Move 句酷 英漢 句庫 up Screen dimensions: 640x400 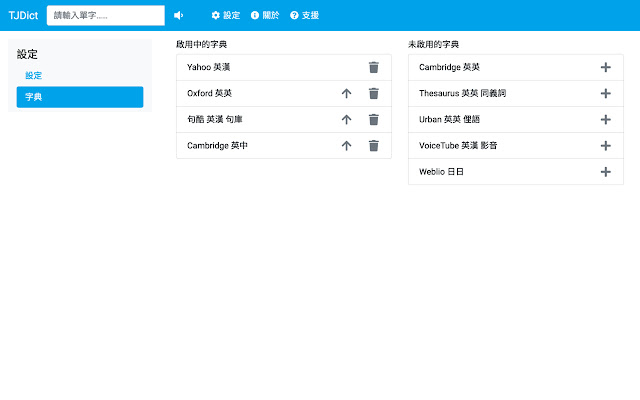[346, 119]
